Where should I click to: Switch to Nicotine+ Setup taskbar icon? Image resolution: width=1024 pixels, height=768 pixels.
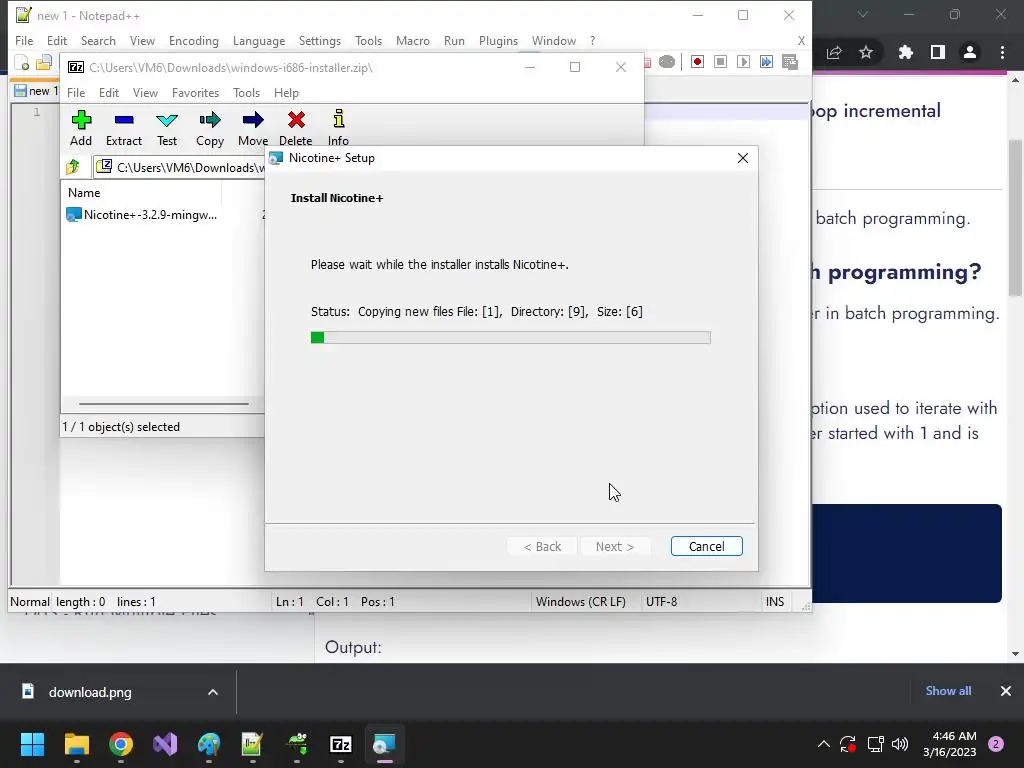385,744
